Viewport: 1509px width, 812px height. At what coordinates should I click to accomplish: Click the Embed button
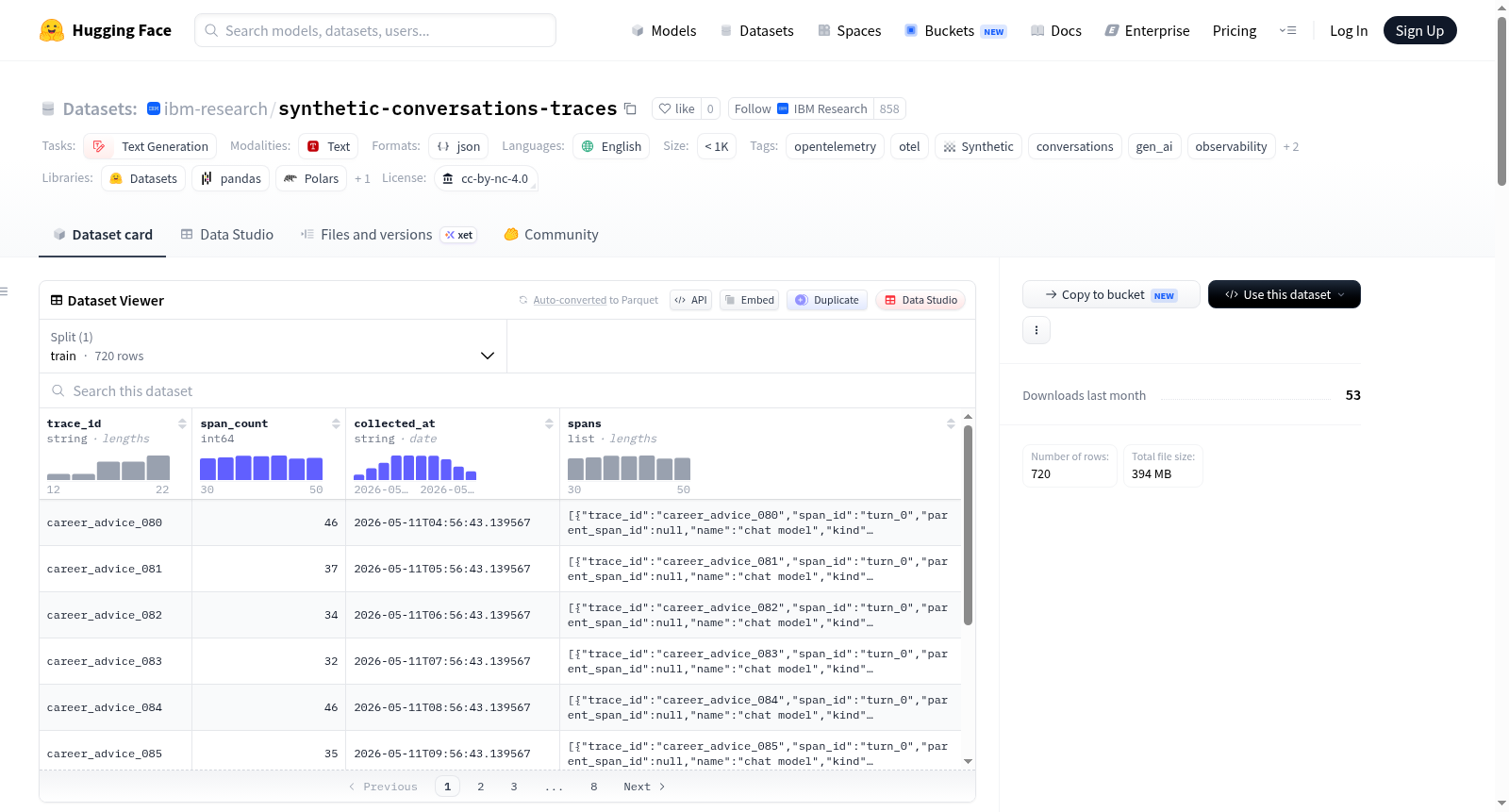pyautogui.click(x=749, y=300)
